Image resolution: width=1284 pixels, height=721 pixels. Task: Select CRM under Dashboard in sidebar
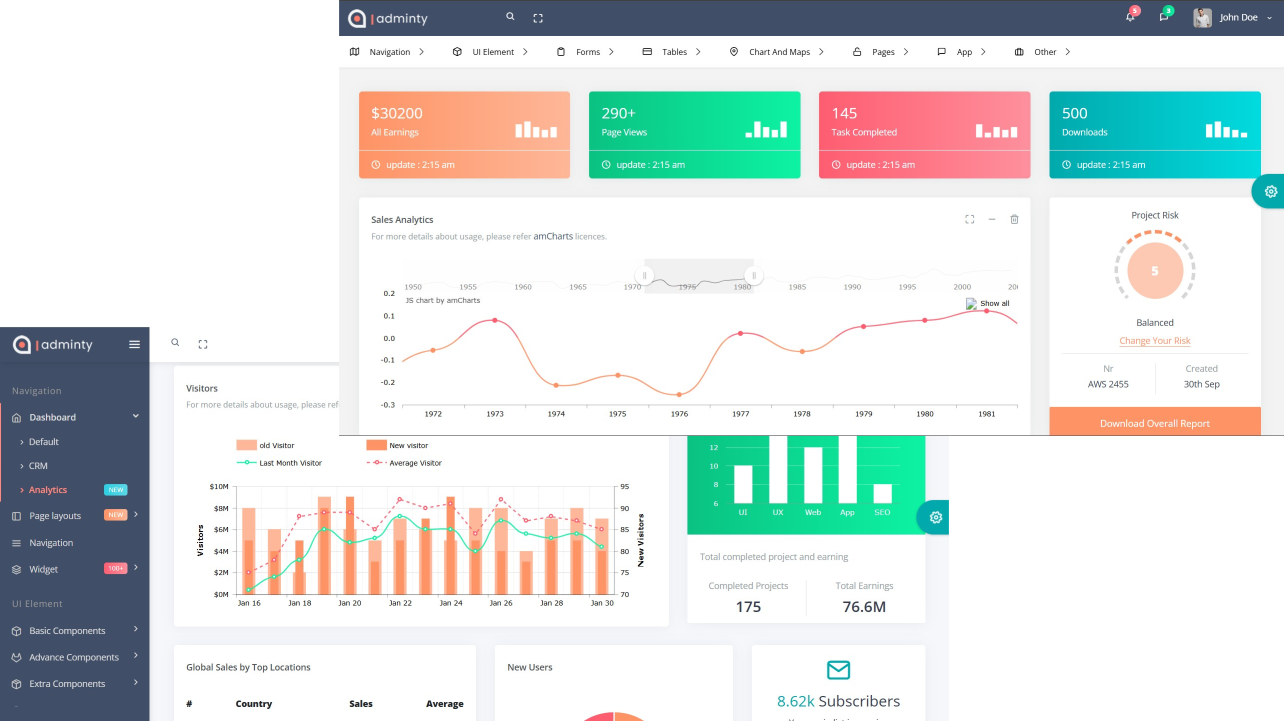click(38, 466)
